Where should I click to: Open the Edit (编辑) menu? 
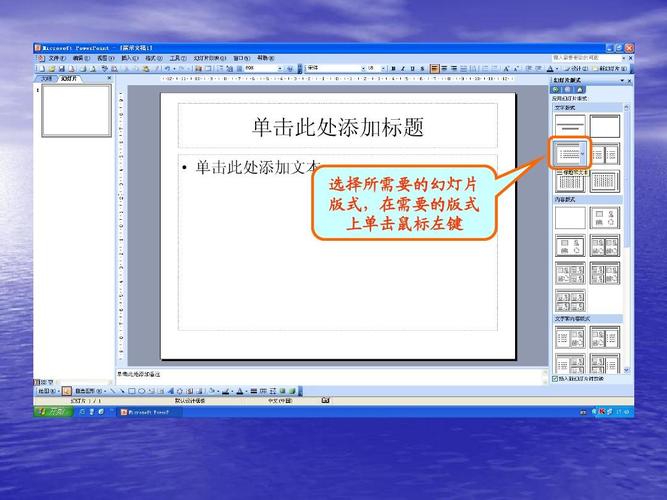[81, 58]
